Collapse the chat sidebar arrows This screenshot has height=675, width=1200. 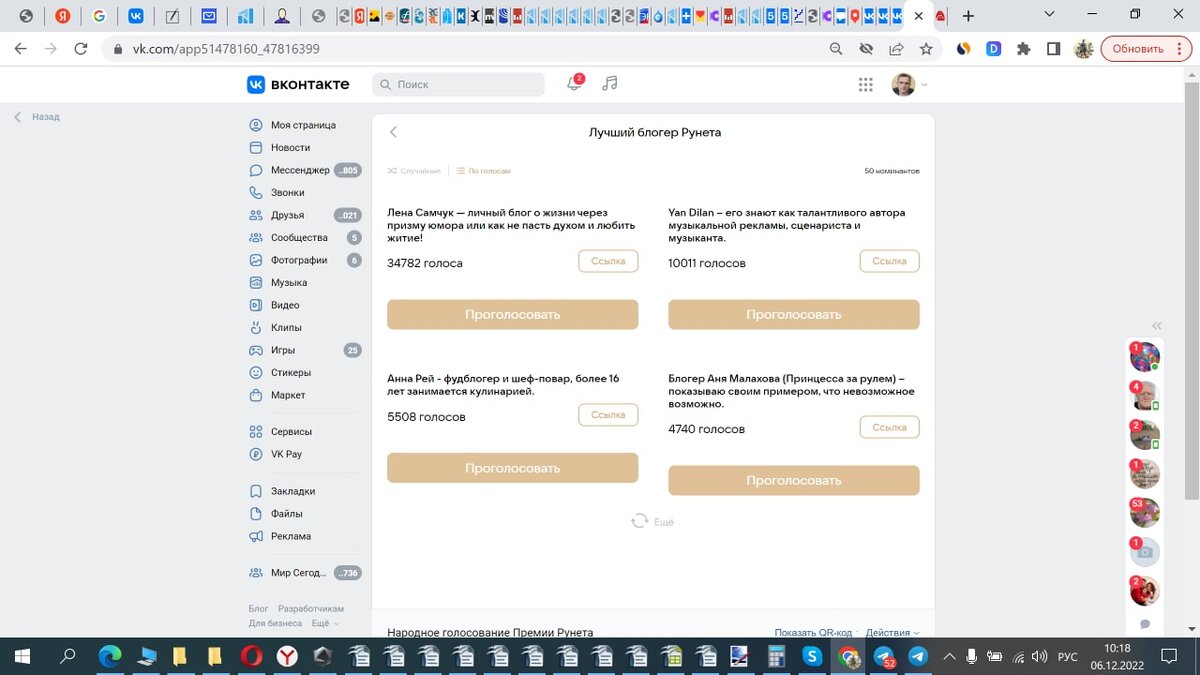(1157, 326)
